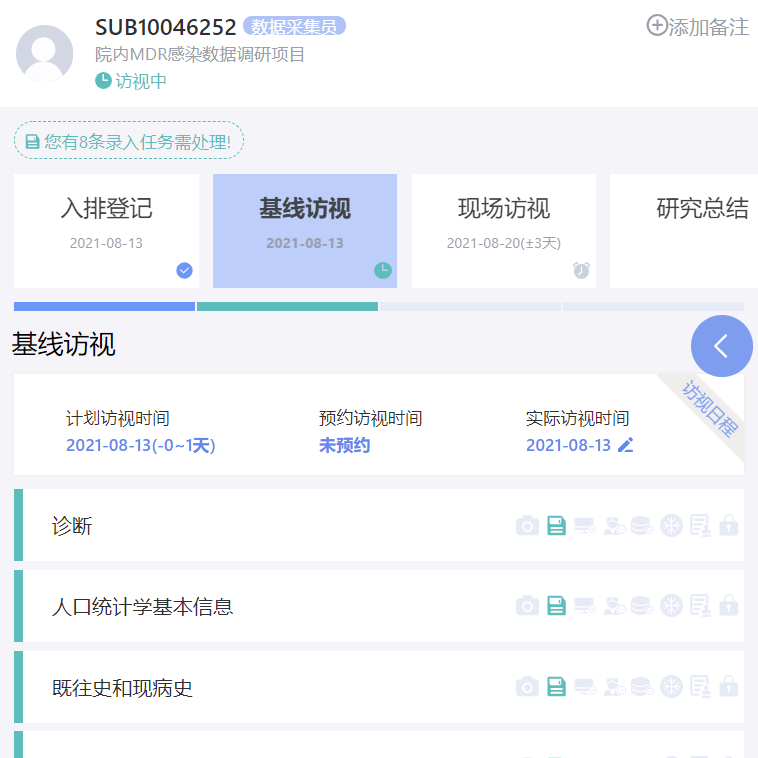This screenshot has height=758, width=758.
Task: Click alarm clock icon on 现场访视 card
Action: (581, 270)
